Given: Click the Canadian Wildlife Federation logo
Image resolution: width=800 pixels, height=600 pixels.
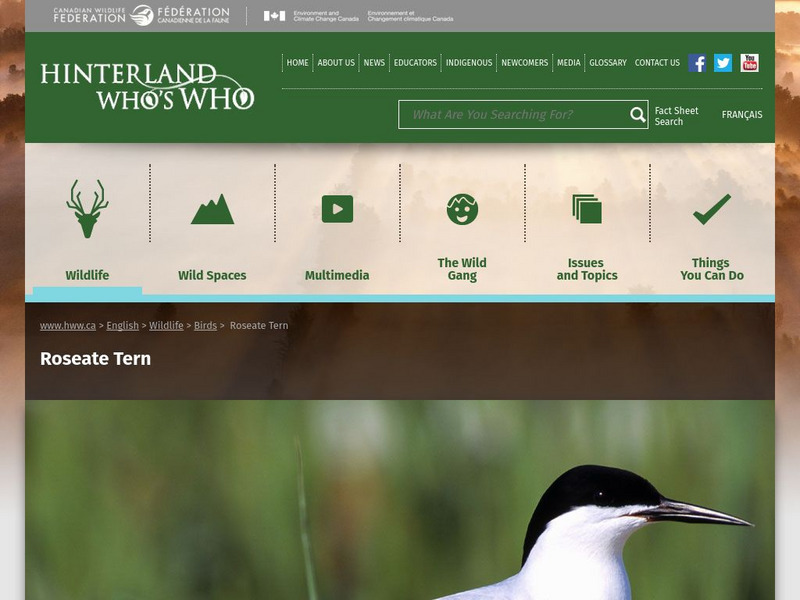Looking at the screenshot, I should point(141,16).
